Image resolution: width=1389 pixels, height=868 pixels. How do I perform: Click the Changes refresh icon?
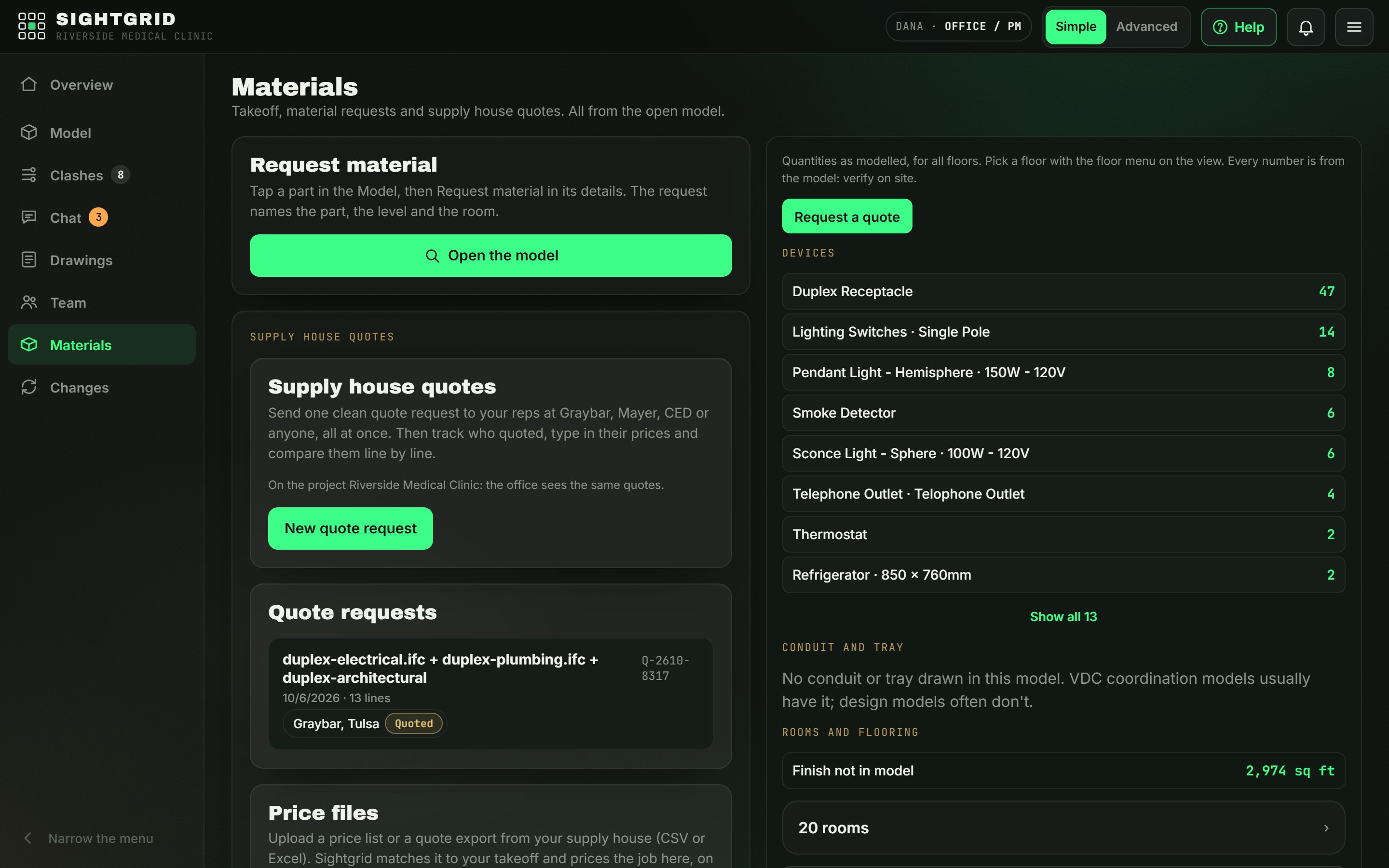coord(29,388)
